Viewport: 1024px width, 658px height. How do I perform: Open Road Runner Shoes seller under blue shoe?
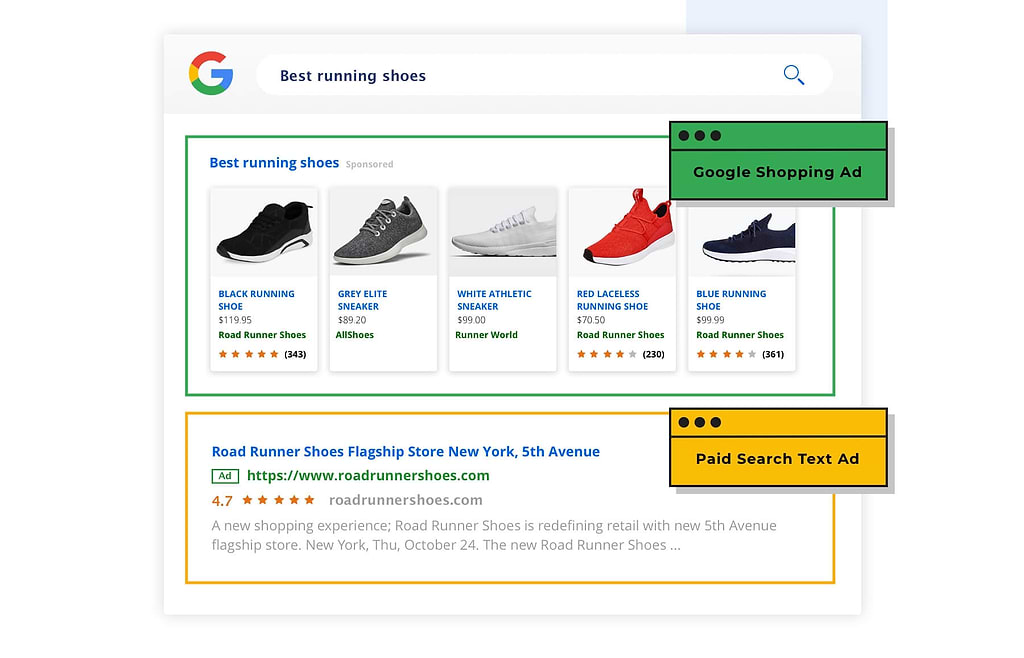pyautogui.click(x=740, y=335)
